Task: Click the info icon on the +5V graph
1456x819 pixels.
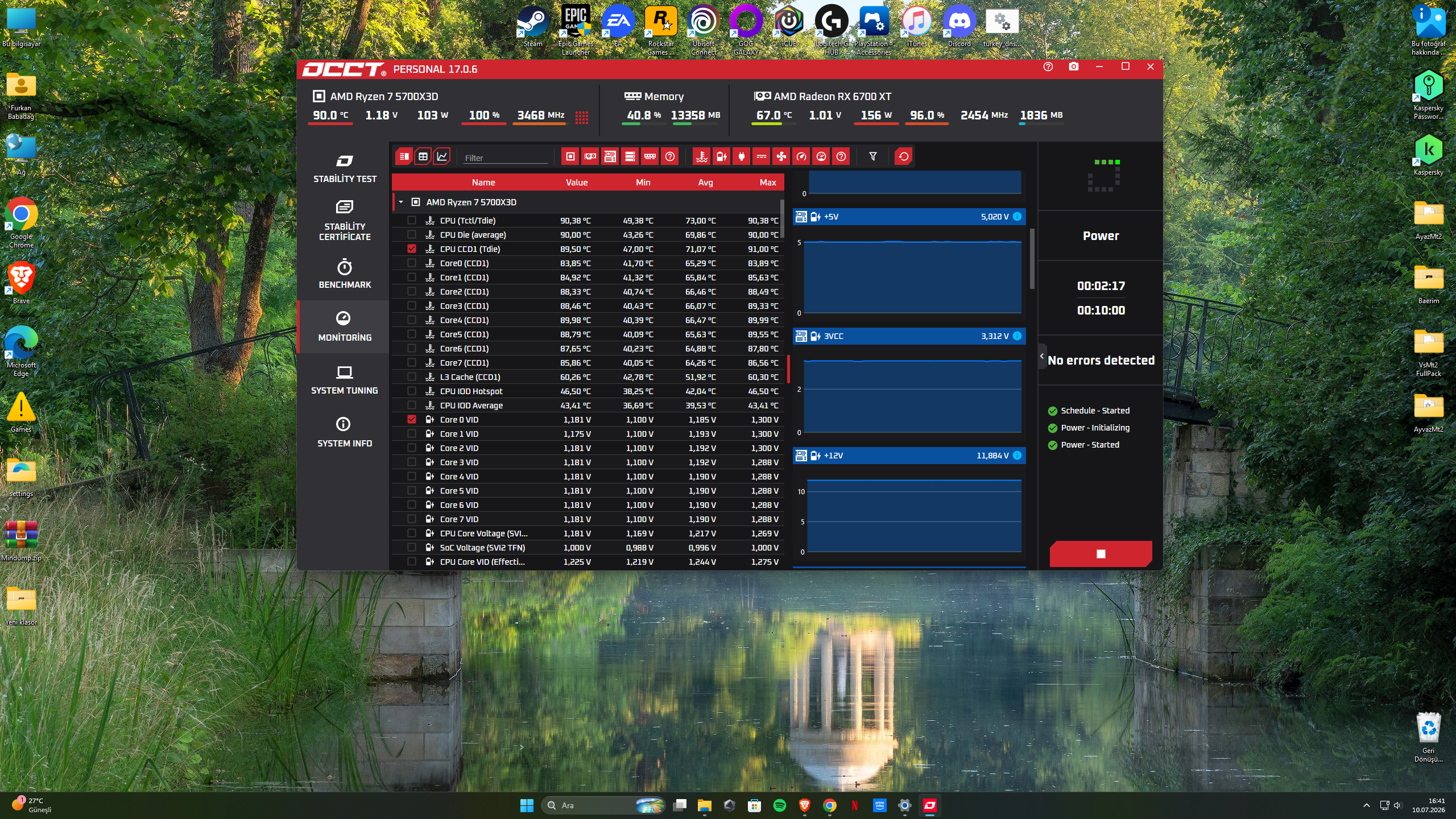Action: [x=1017, y=217]
